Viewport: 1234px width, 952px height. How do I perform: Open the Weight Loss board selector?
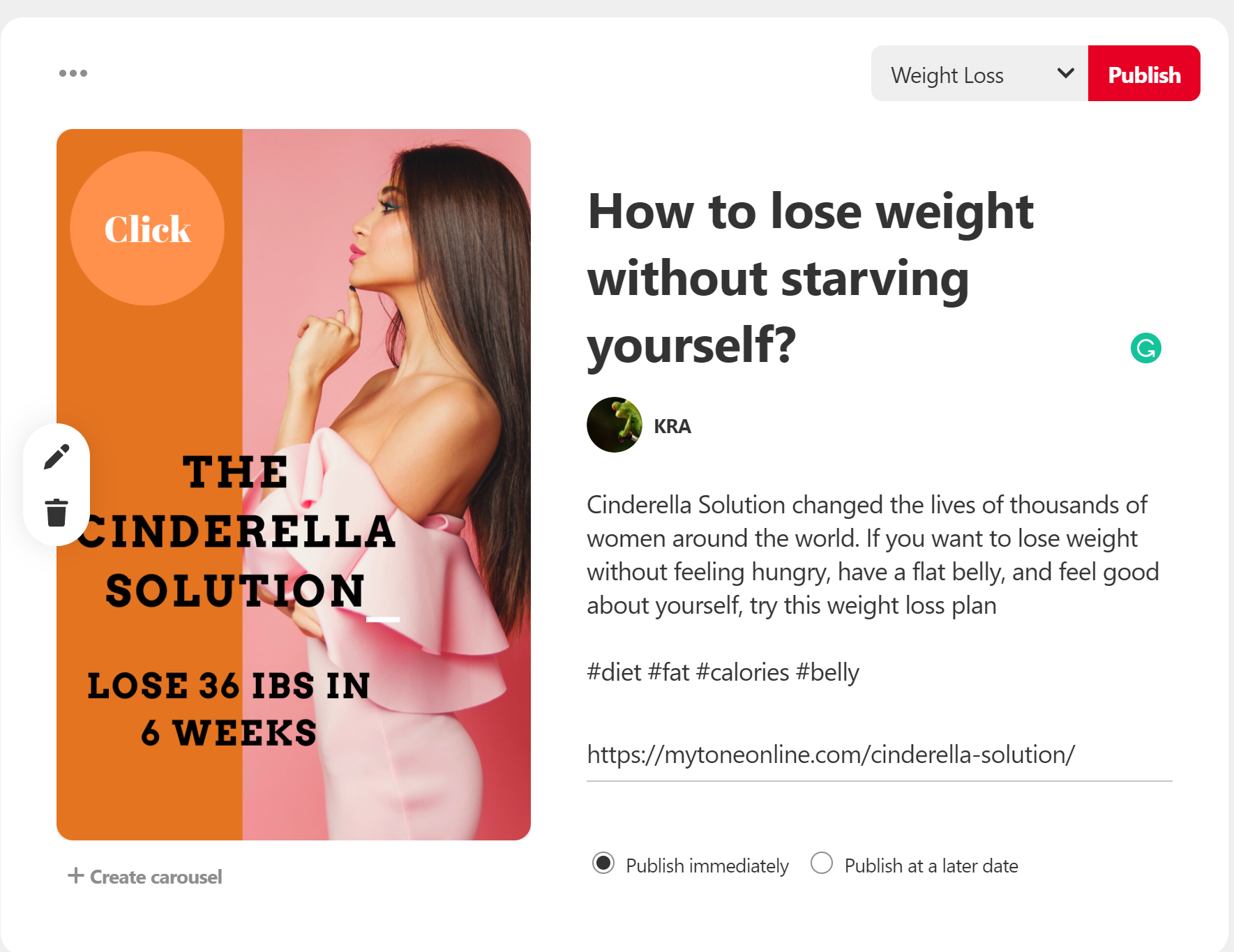[x=979, y=73]
